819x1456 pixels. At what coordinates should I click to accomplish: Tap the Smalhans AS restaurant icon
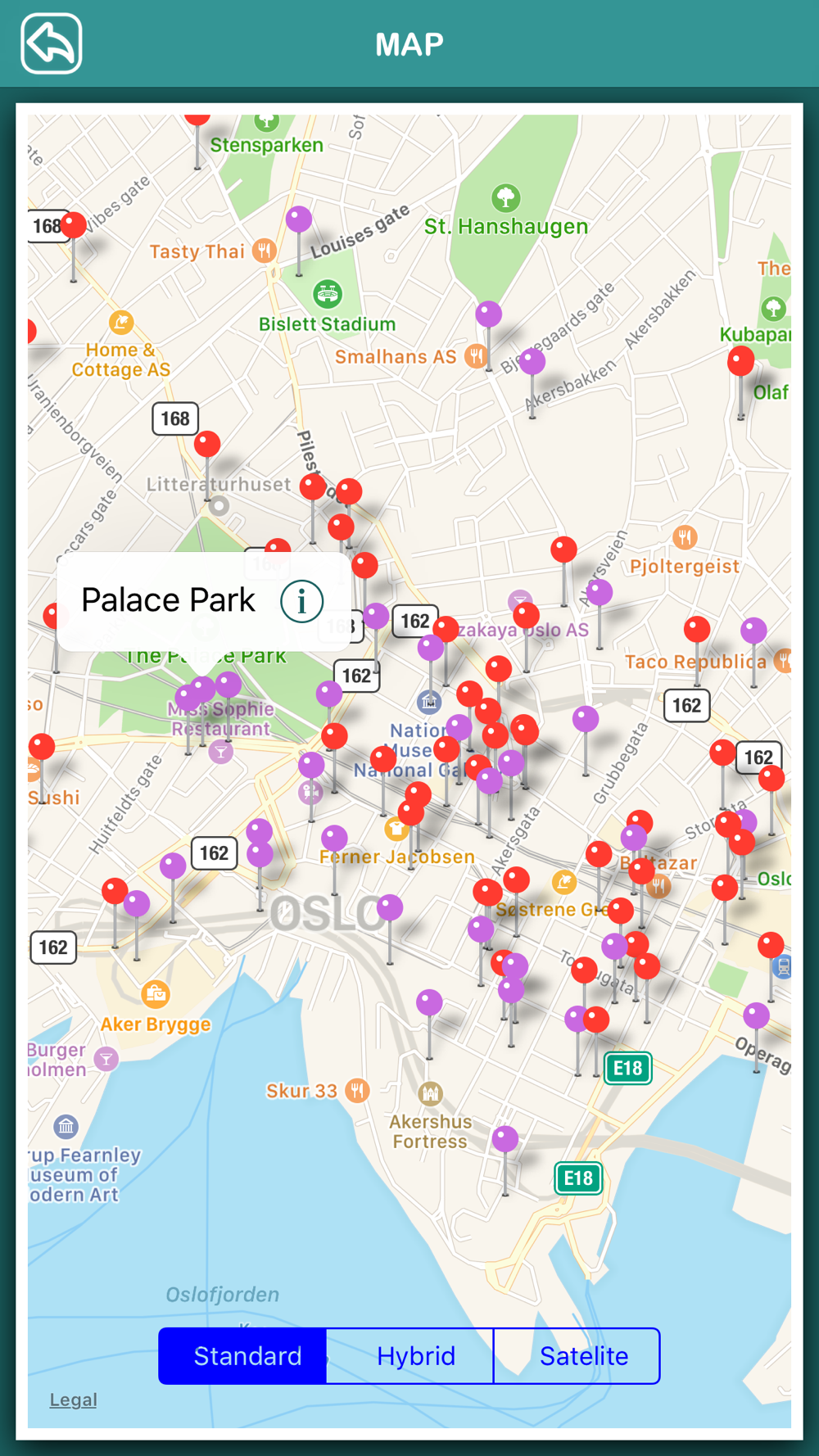476,355
